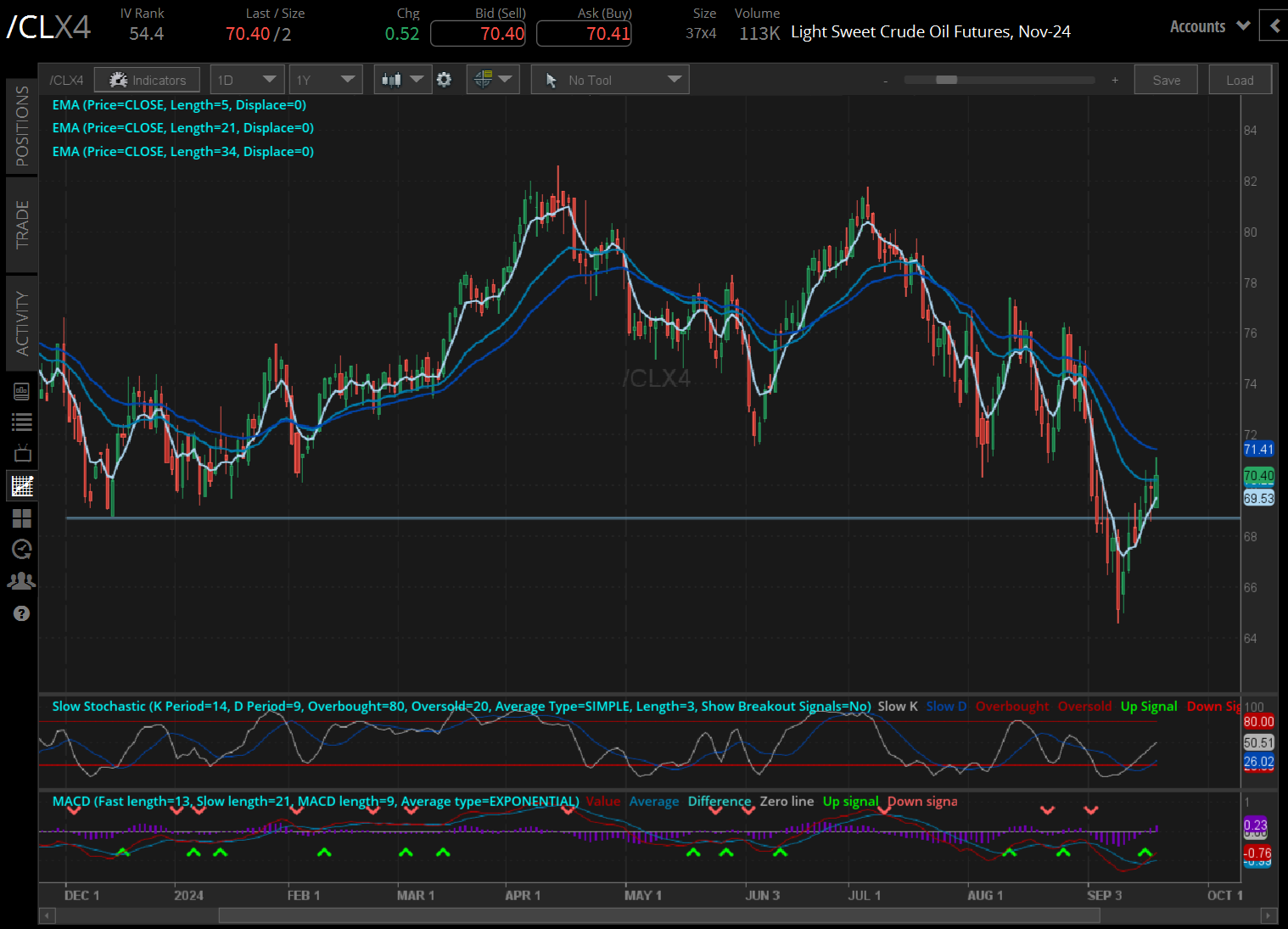The width and height of the screenshot is (1288, 929).
Task: Click the Load button
Action: point(1240,80)
